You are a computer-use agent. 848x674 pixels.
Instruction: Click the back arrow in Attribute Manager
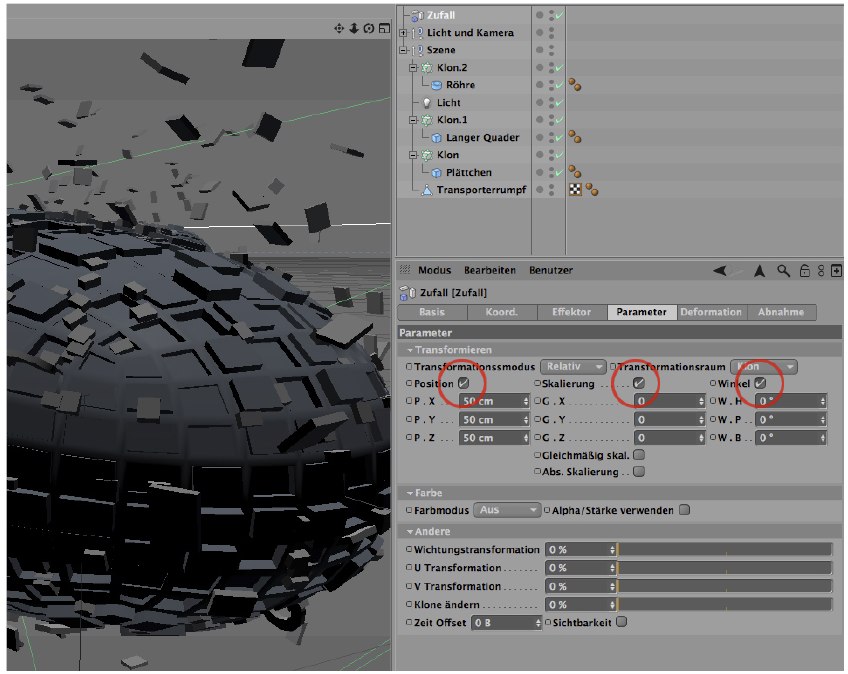tap(719, 270)
